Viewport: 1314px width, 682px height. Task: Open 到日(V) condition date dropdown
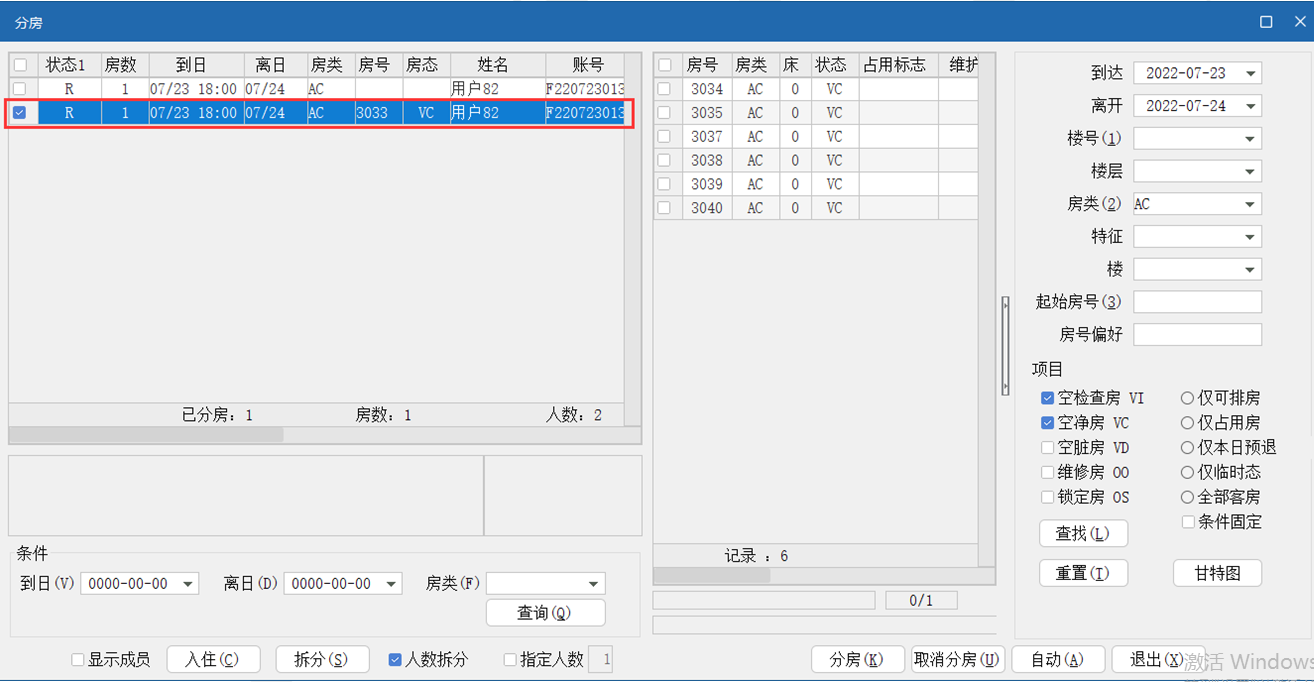click(x=188, y=584)
